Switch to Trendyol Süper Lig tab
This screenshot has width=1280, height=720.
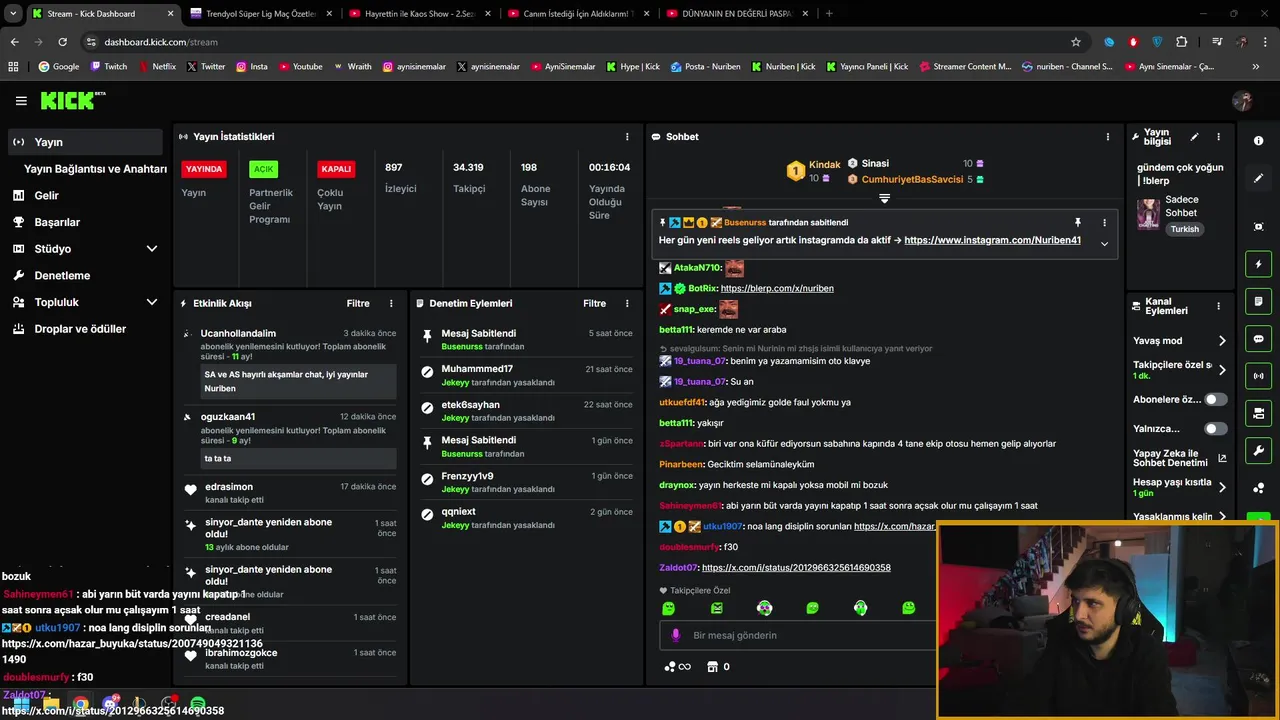coord(260,14)
